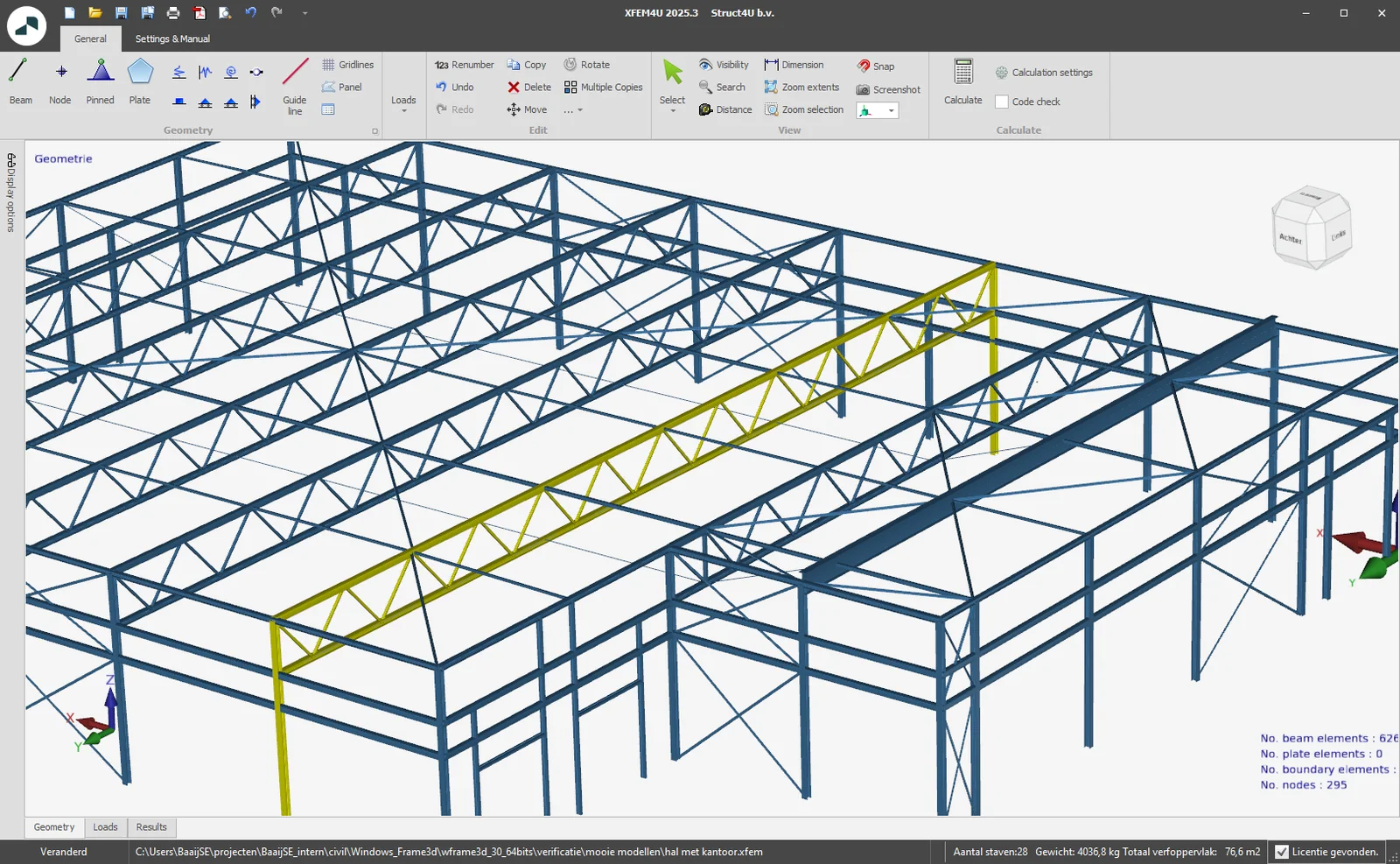Undo via the title bar arrow icon
The height and width of the screenshot is (864, 1400).
[x=251, y=13]
